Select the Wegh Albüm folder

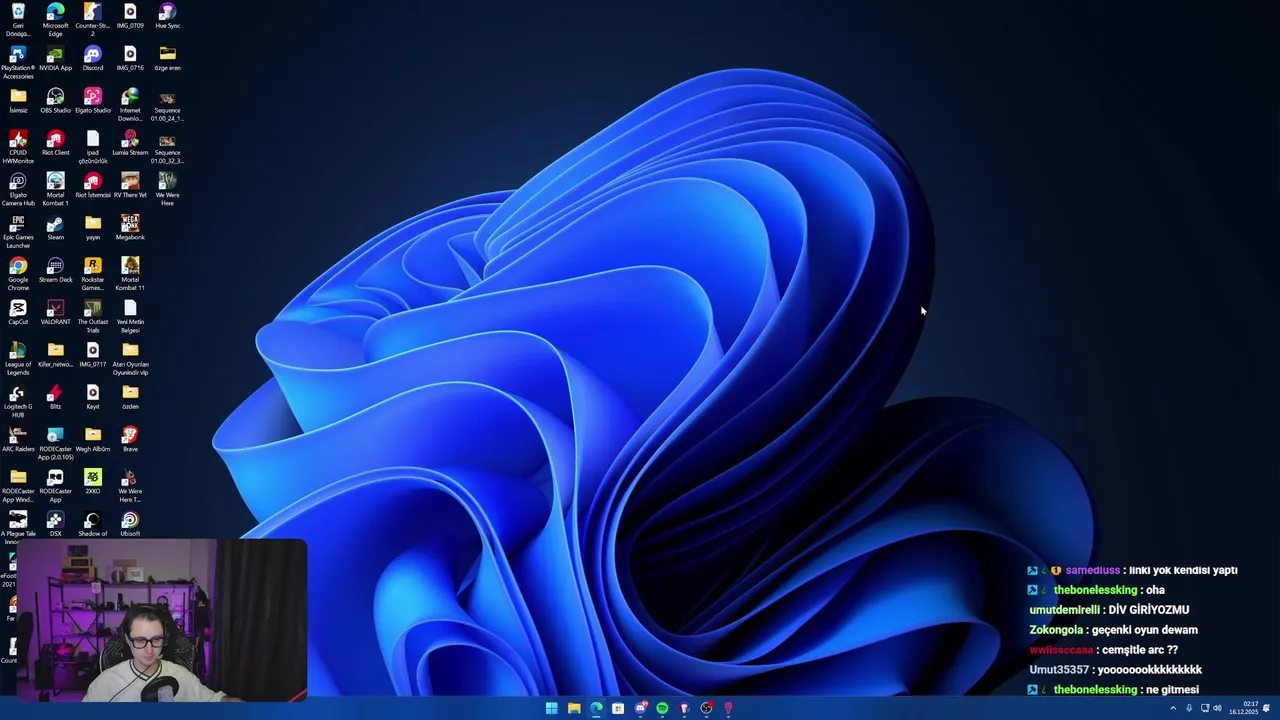[x=93, y=439]
